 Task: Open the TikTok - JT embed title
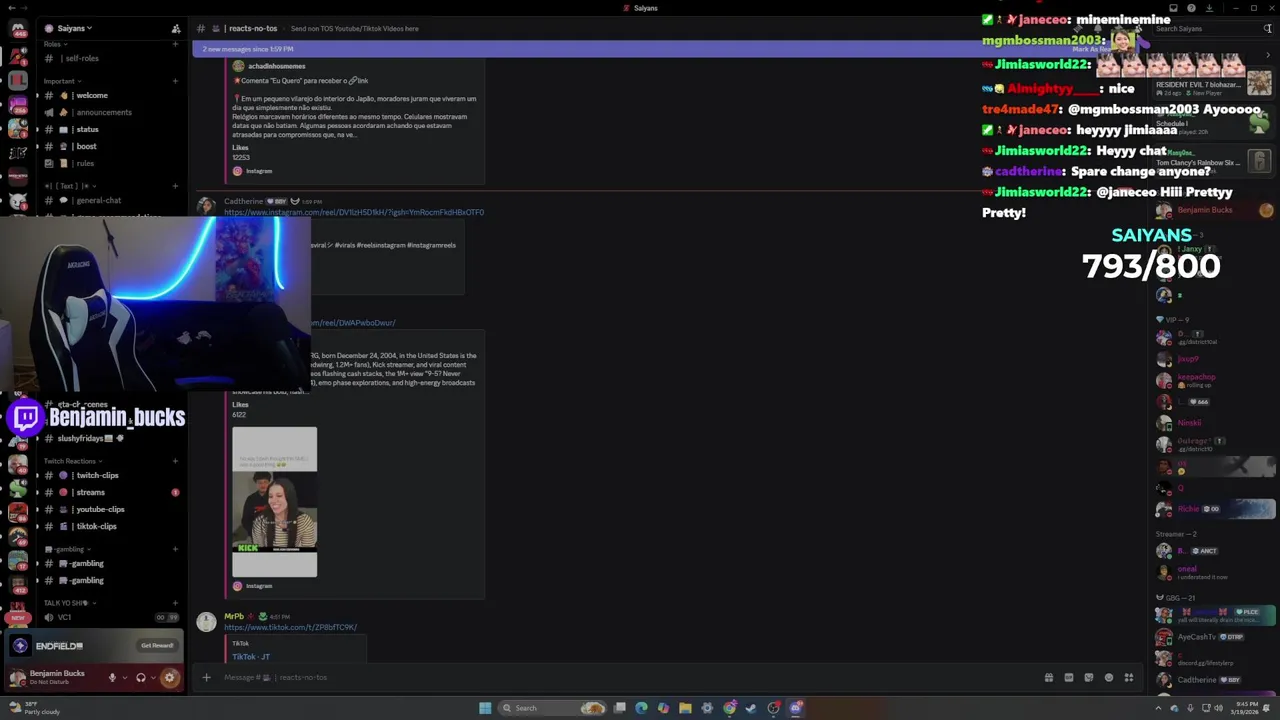(x=251, y=656)
